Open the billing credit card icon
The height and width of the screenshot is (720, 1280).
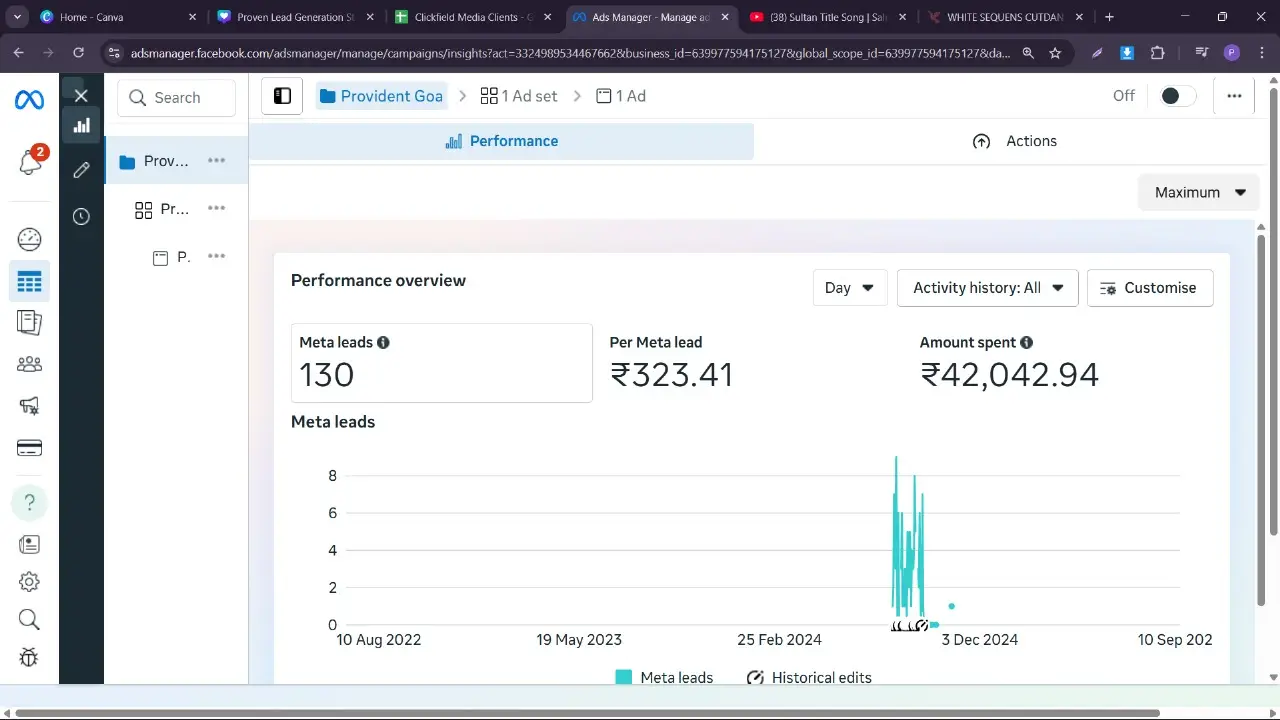29,448
